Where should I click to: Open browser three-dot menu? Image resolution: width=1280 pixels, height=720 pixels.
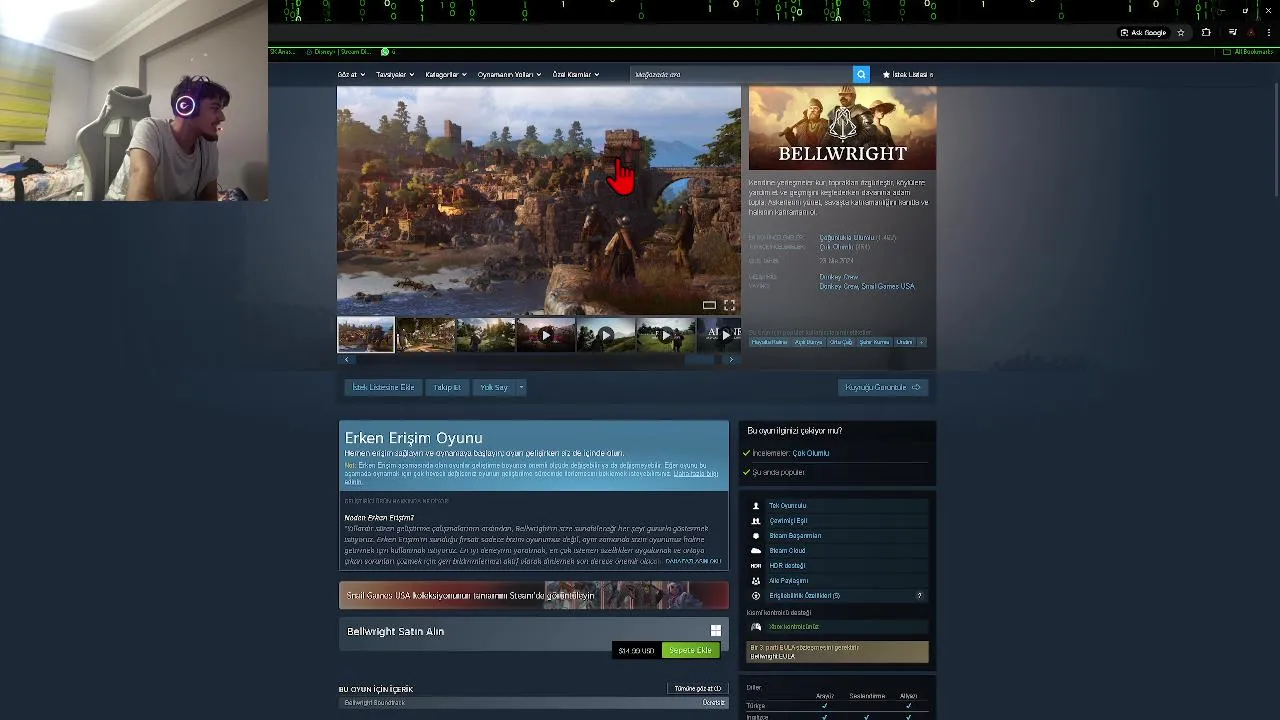point(1268,32)
